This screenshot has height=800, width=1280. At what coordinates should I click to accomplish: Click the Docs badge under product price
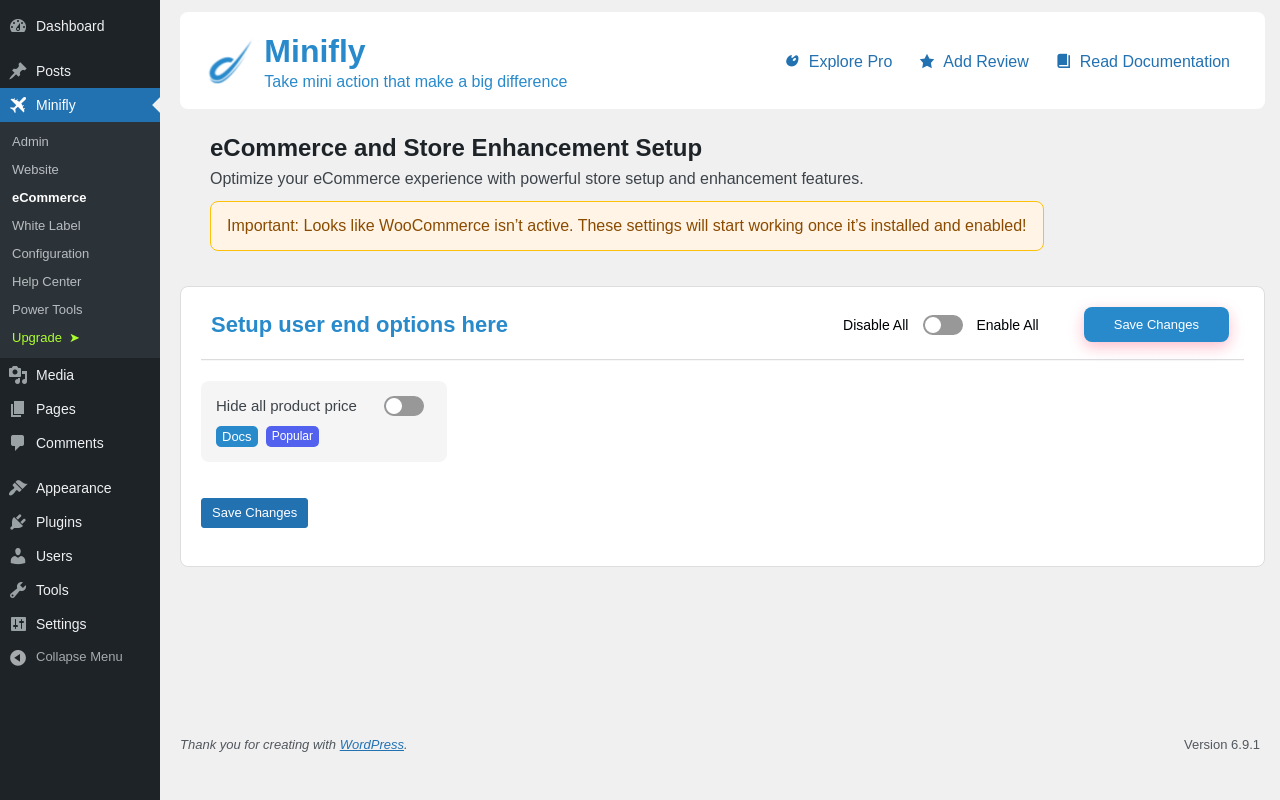point(237,437)
